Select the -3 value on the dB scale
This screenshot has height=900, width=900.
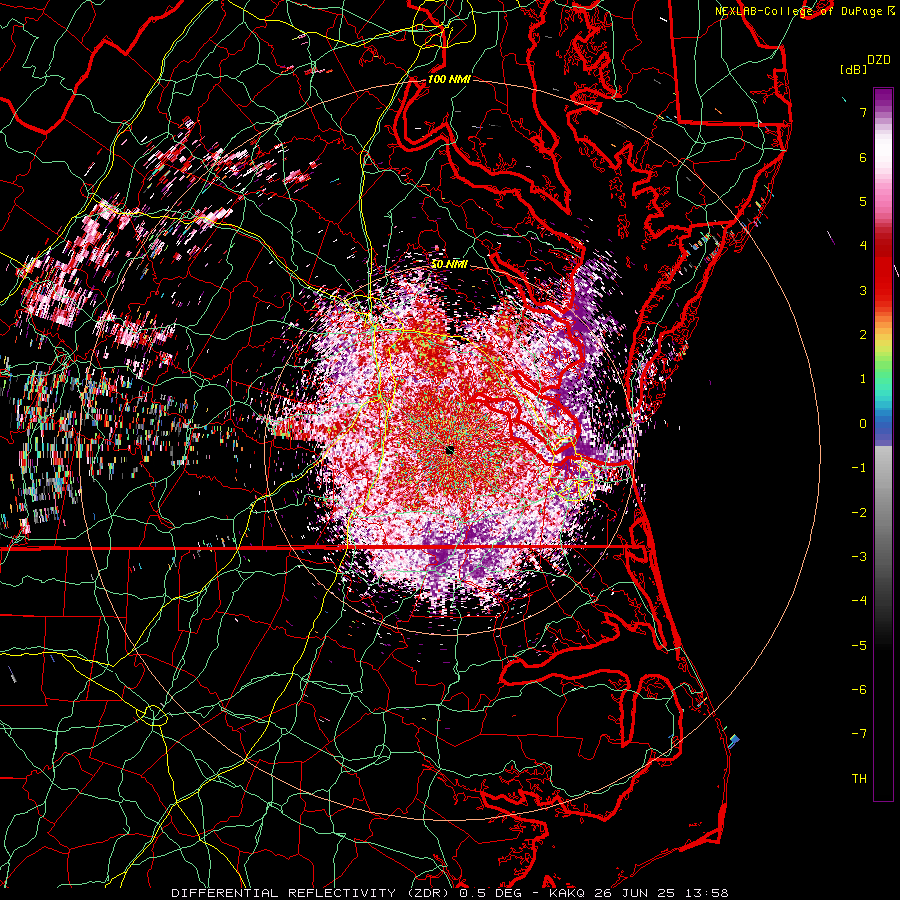[x=859, y=557]
